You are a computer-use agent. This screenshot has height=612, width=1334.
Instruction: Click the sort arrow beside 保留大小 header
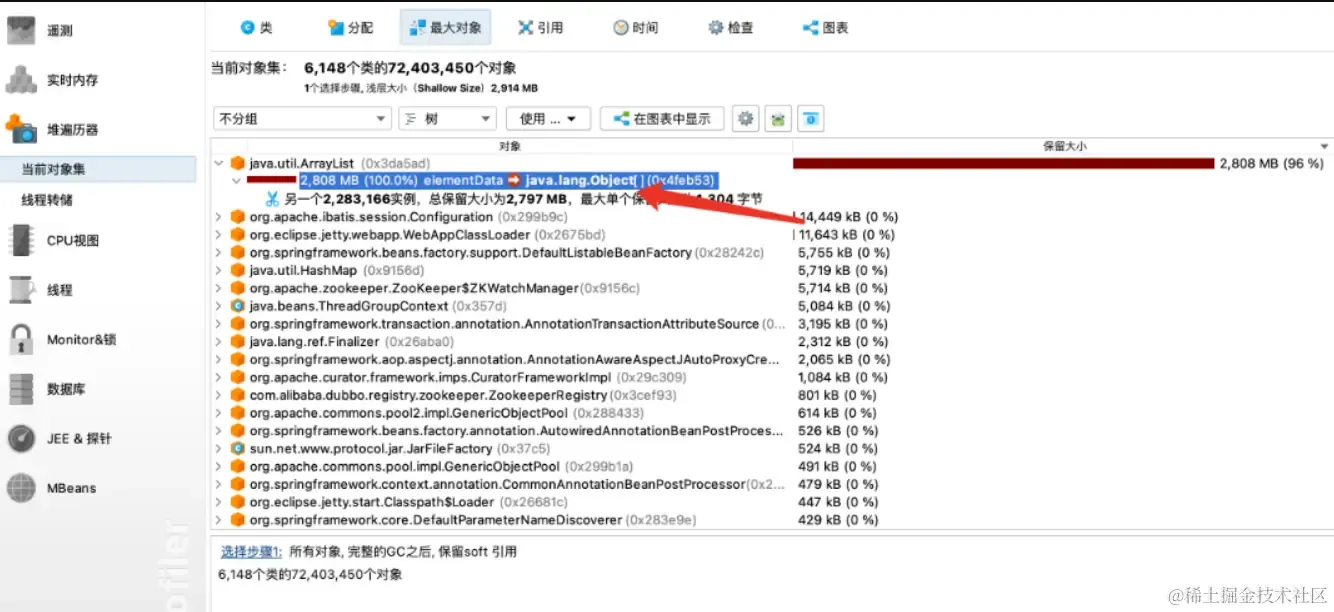[1324, 146]
